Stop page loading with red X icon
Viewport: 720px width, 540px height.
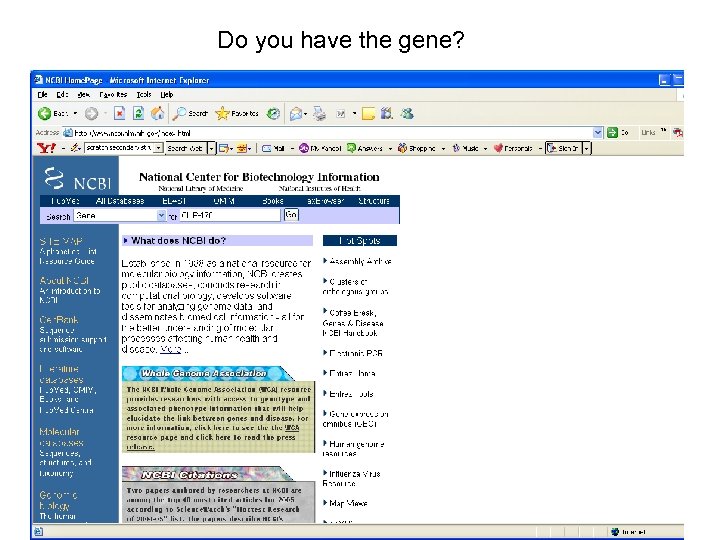click(119, 113)
